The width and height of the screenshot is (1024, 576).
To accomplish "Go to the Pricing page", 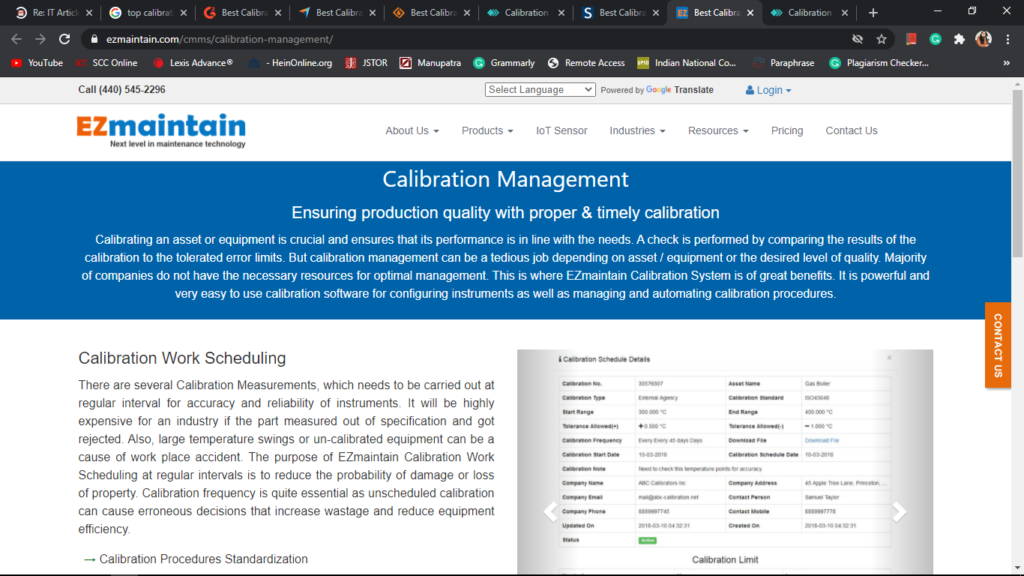I will [x=787, y=131].
